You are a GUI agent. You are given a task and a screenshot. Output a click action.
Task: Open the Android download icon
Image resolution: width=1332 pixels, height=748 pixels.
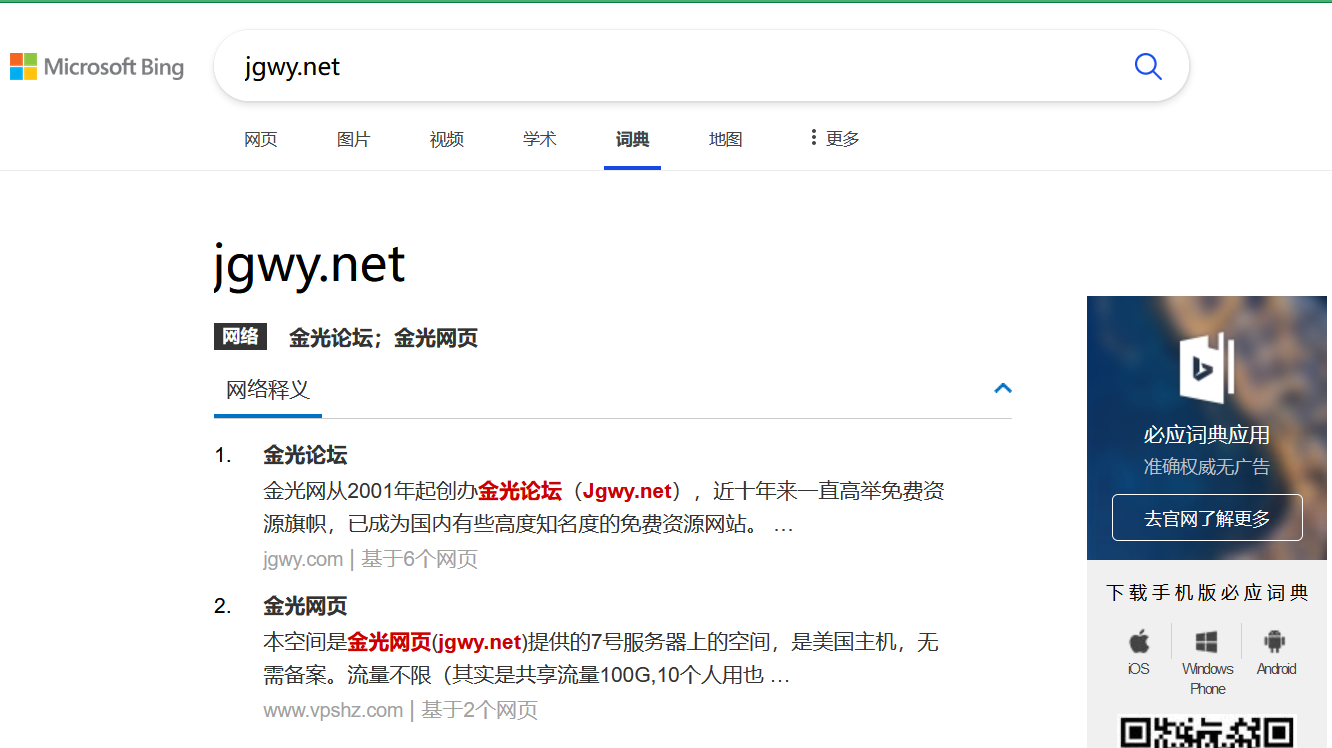(1275, 643)
